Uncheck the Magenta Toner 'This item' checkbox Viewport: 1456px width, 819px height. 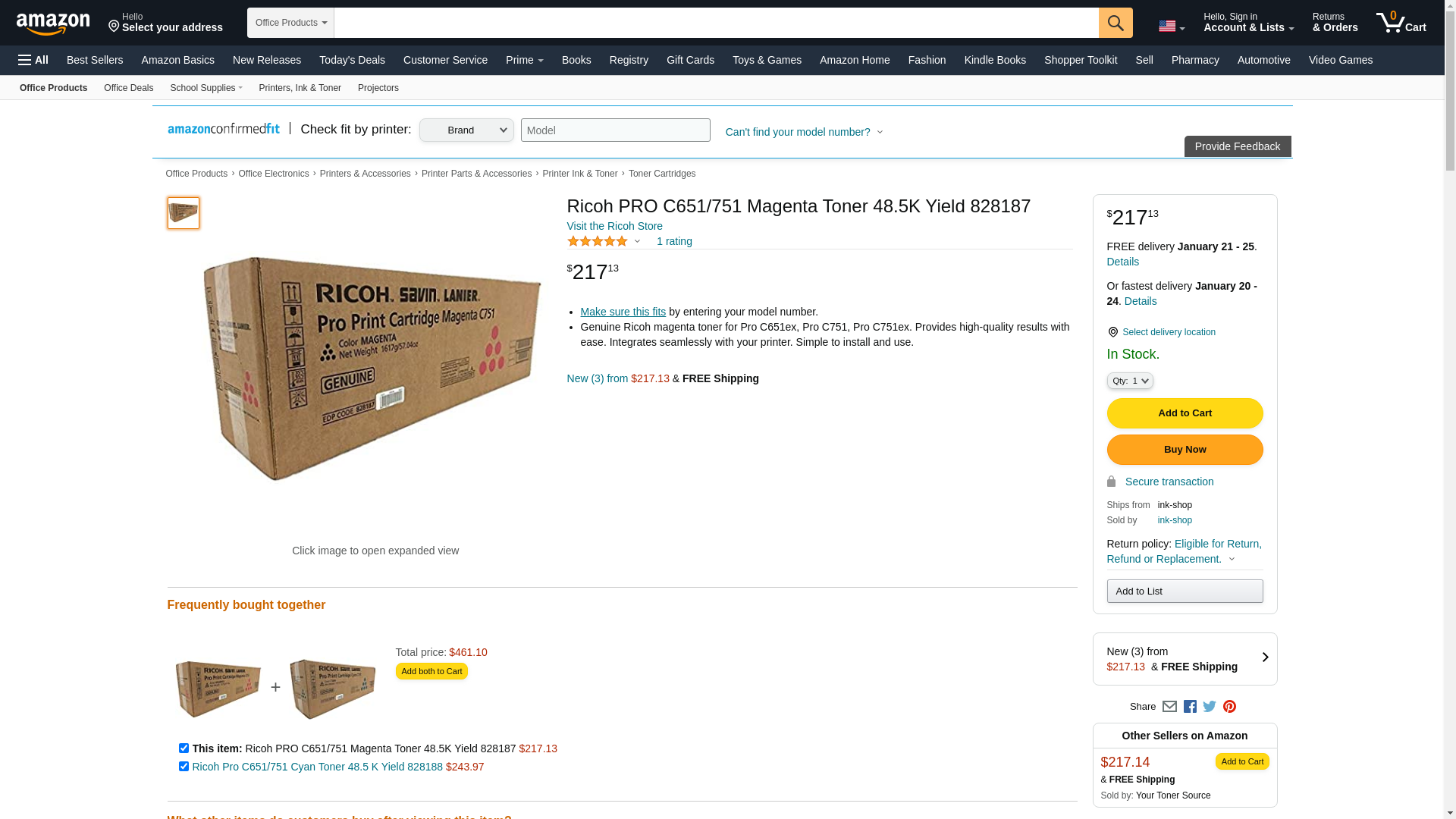(x=184, y=748)
